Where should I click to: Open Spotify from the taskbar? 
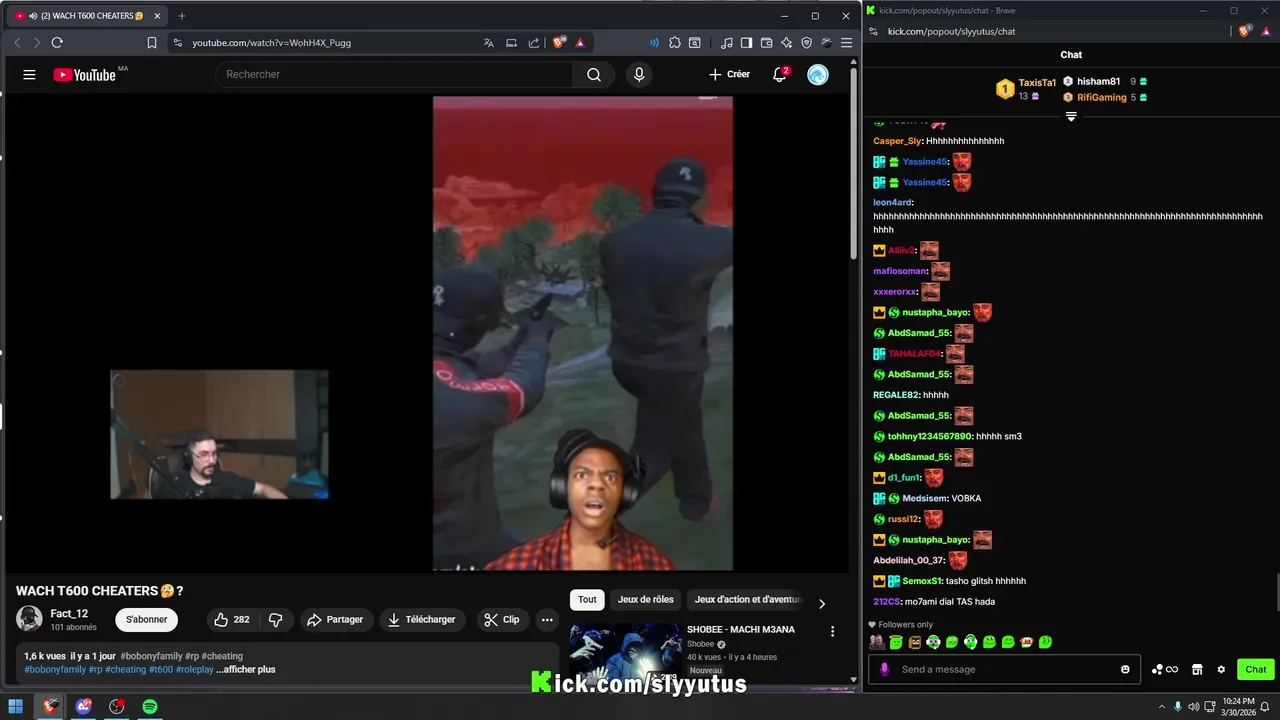pos(150,707)
